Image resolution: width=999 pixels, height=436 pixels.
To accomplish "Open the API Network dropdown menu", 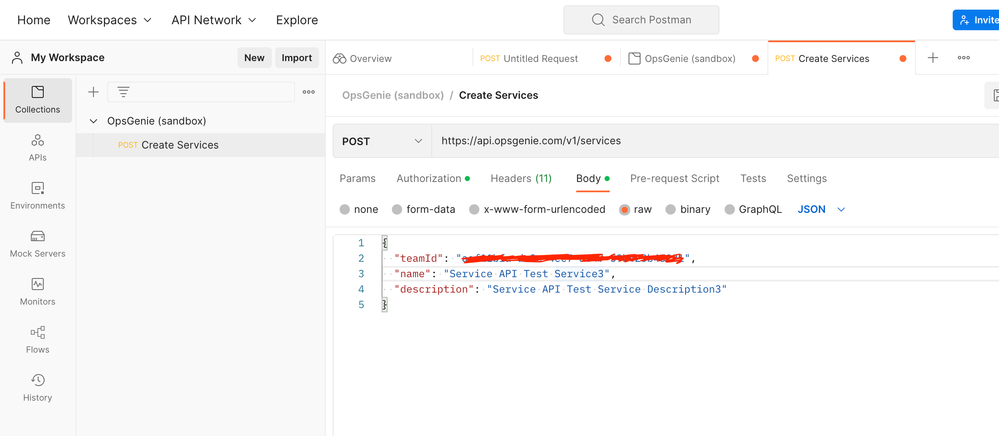I will click(x=214, y=20).
